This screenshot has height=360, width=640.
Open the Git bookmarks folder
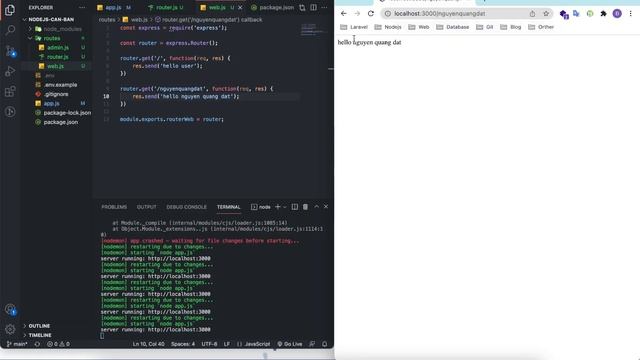484,27
